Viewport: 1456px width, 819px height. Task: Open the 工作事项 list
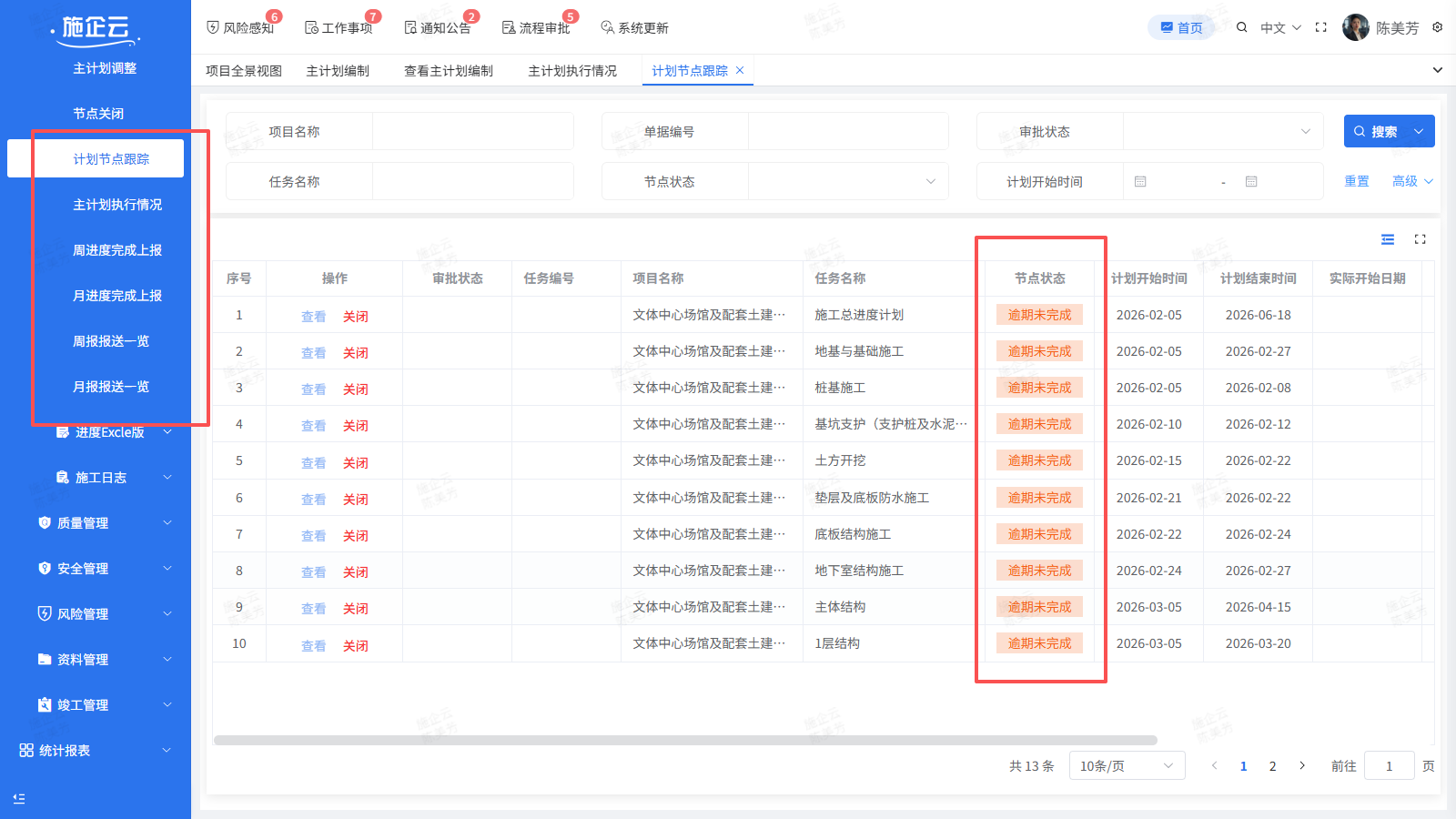(x=339, y=28)
